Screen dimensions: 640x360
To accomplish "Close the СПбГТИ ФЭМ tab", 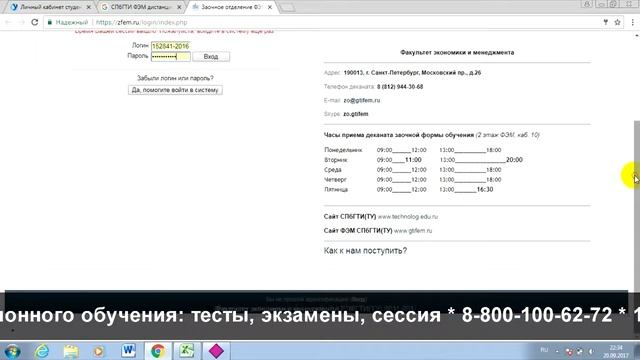I will (179, 7).
